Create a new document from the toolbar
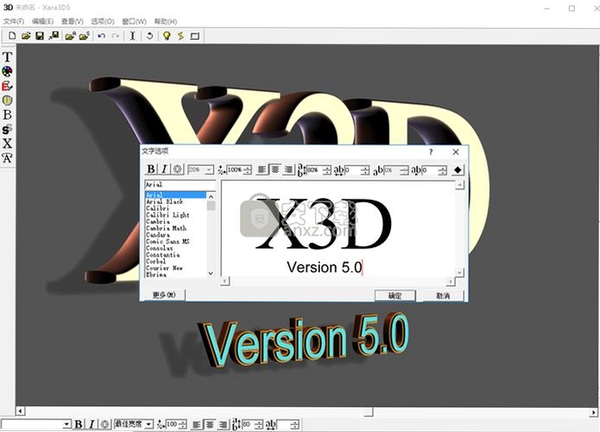 (x=12, y=36)
